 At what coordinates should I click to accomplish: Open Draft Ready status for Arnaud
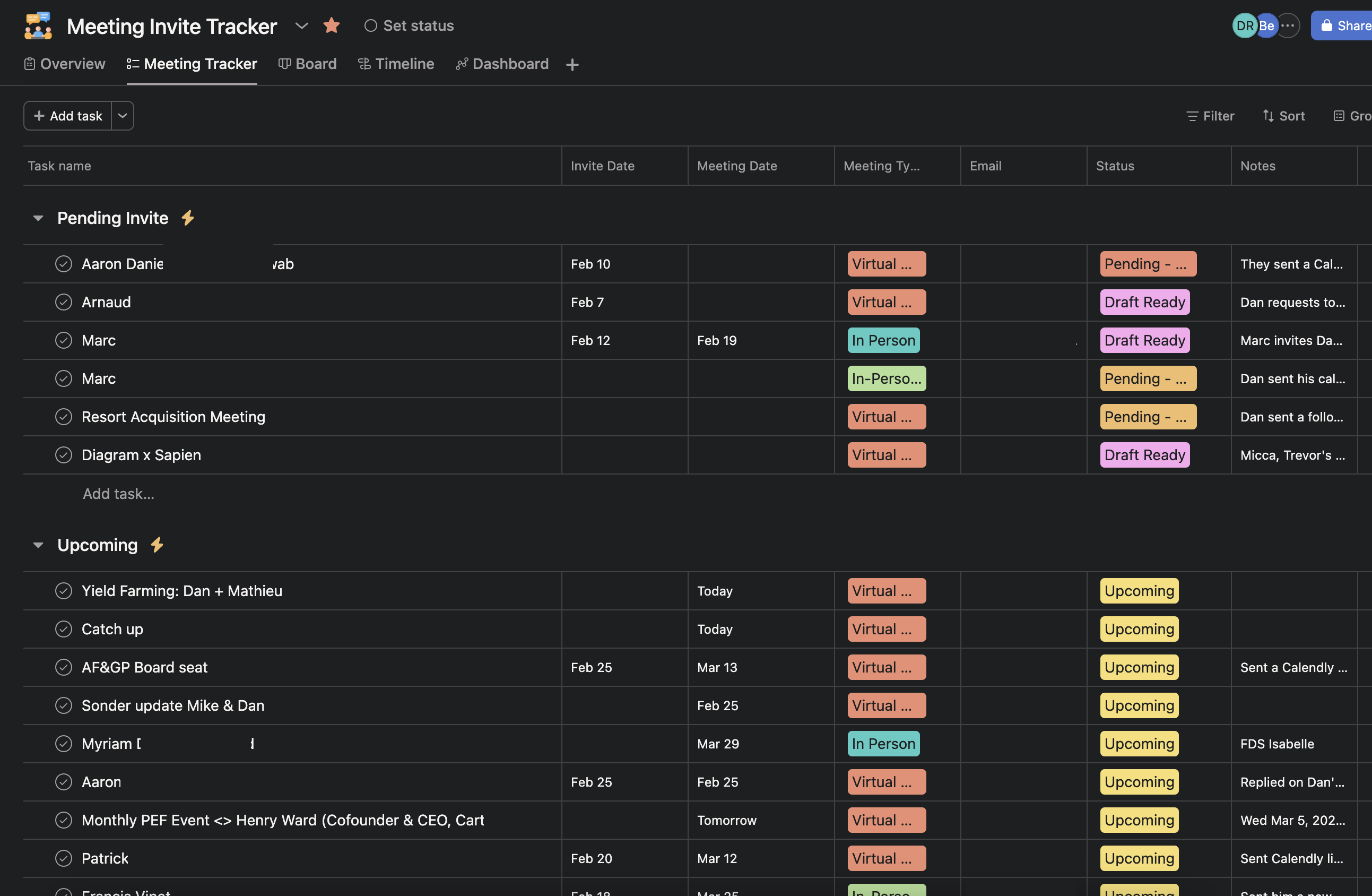[1145, 302]
